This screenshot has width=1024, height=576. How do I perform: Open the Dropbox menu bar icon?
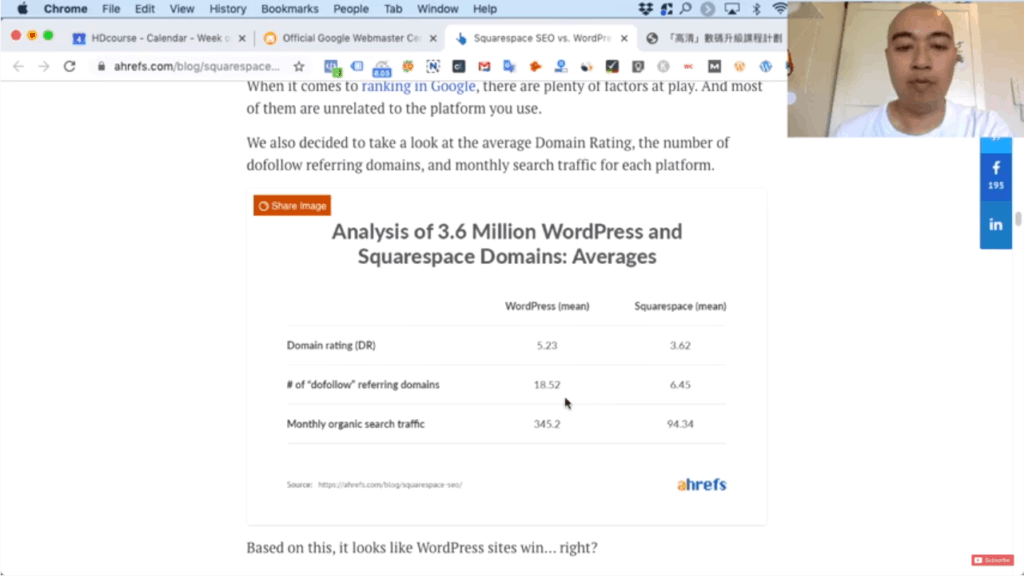click(645, 8)
